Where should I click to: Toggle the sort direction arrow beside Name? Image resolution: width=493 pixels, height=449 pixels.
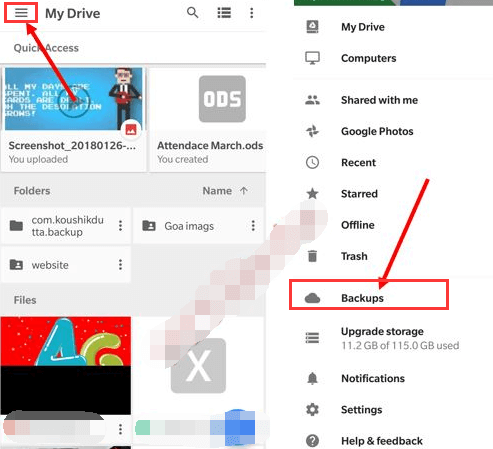(x=244, y=191)
